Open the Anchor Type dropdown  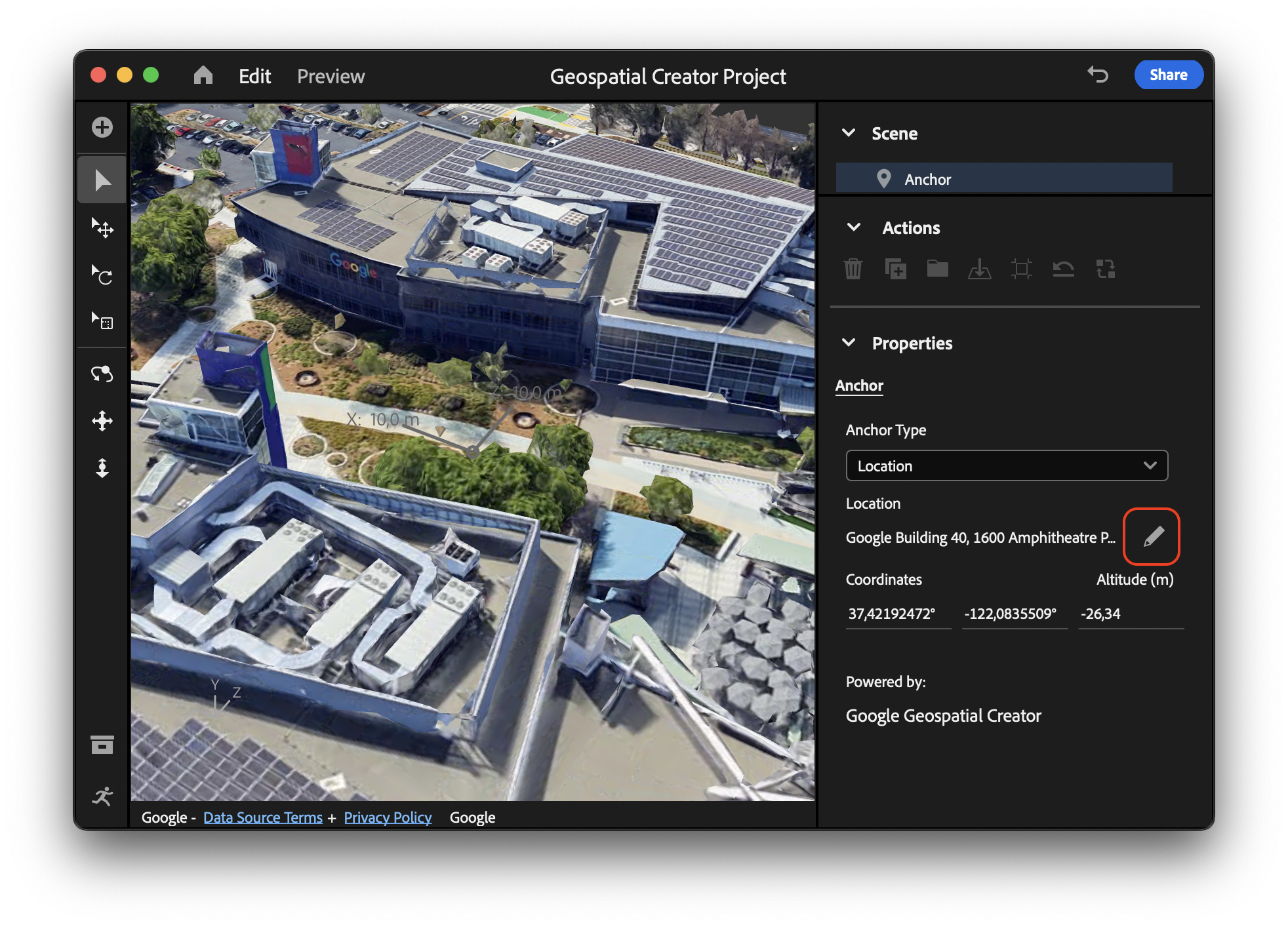coord(1007,466)
